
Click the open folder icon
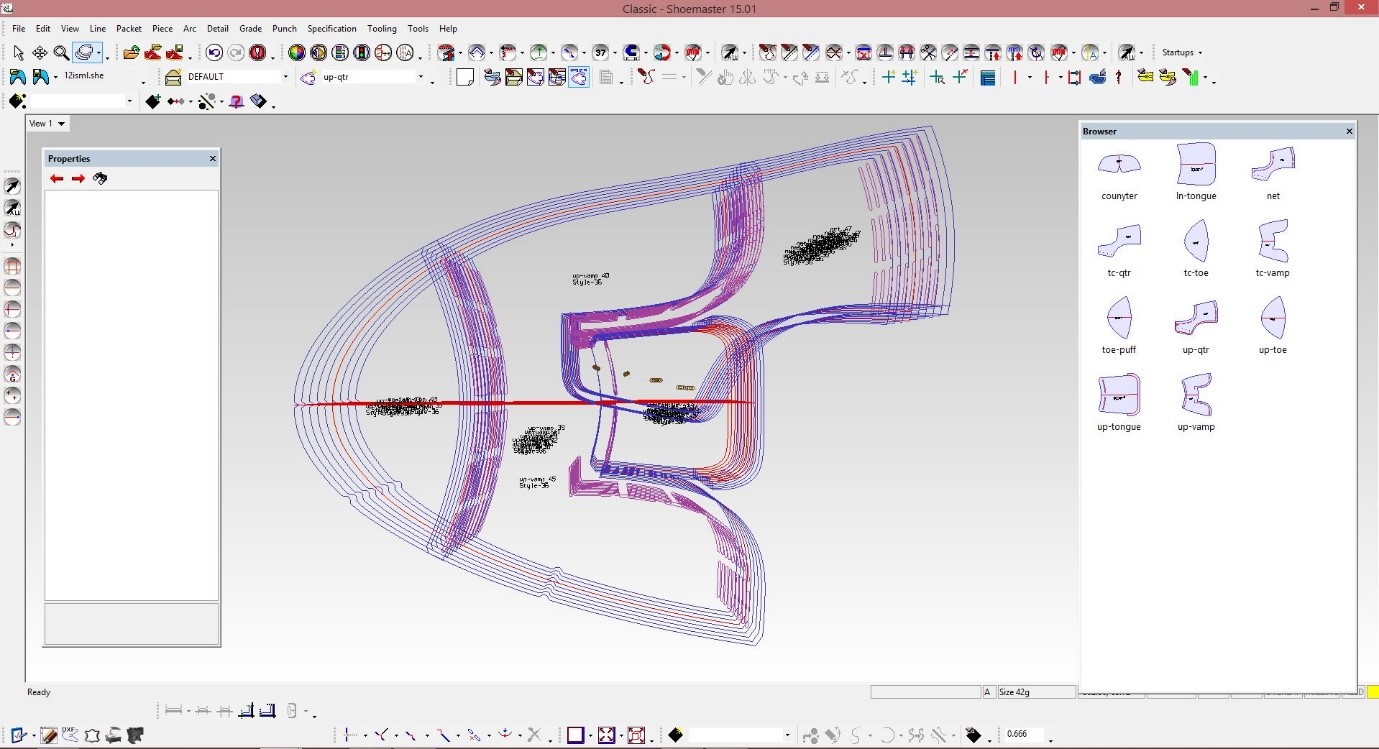pos(131,52)
